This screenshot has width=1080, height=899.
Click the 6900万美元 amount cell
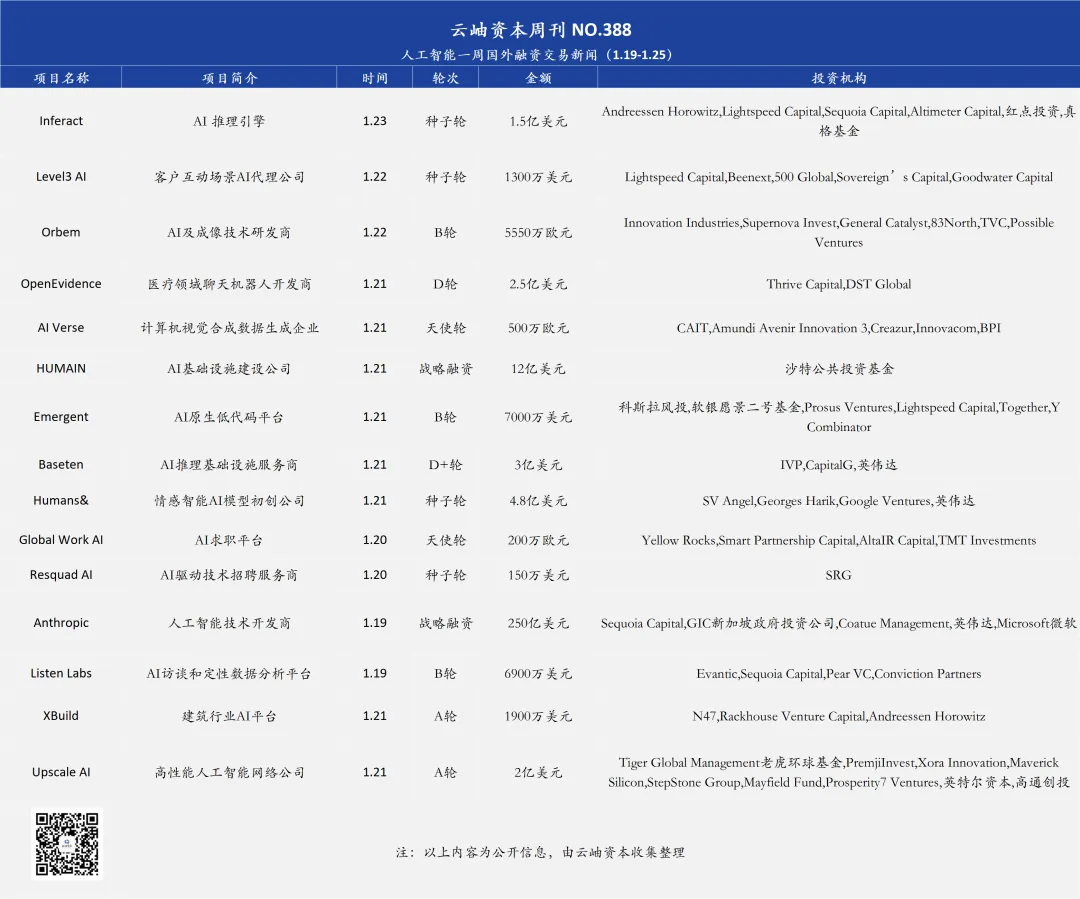538,674
